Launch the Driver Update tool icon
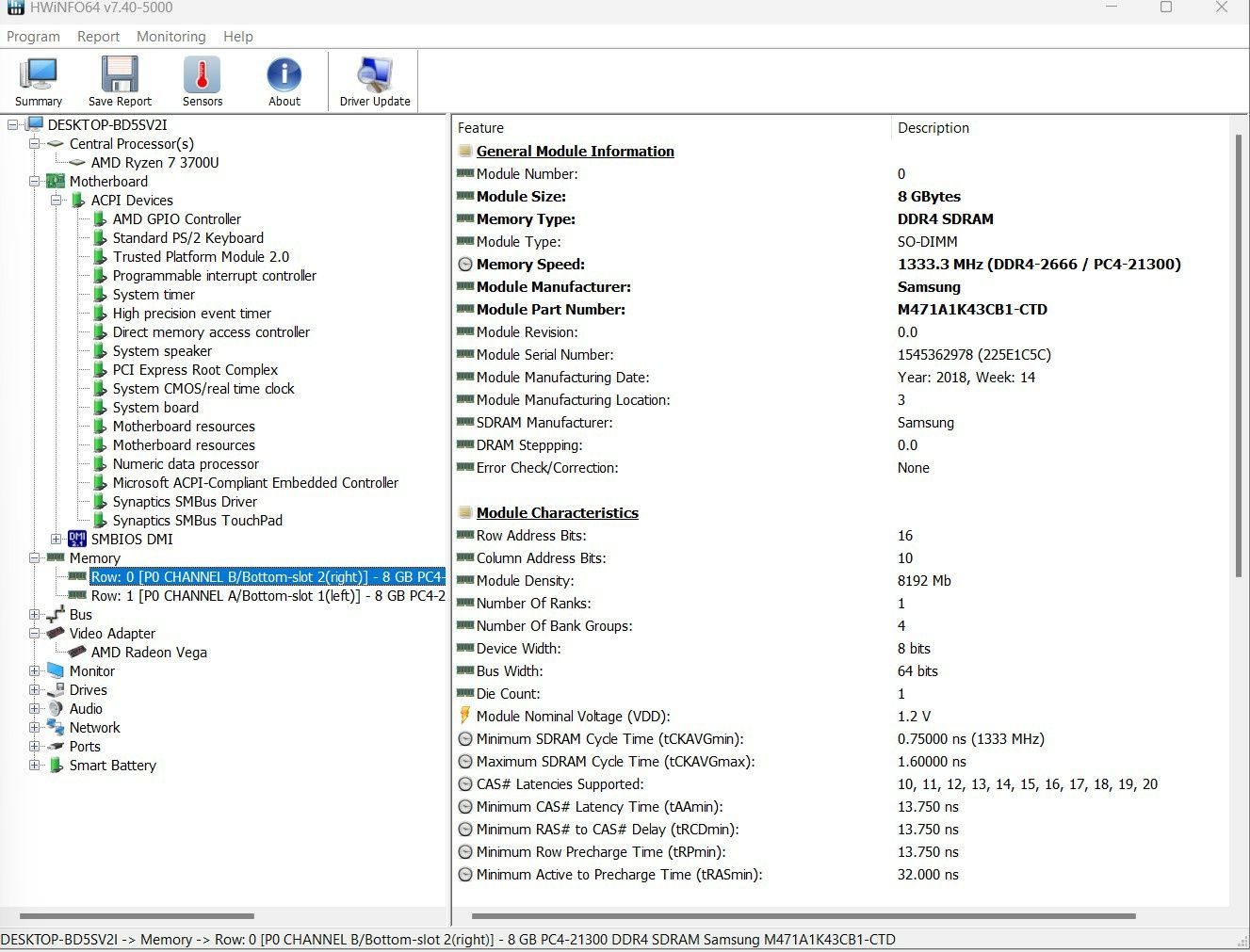1250x952 pixels. point(375,75)
